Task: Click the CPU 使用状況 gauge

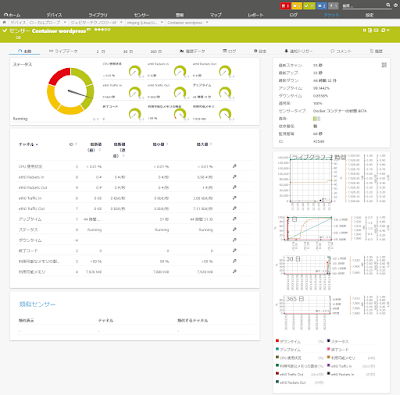Action: (x=135, y=71)
